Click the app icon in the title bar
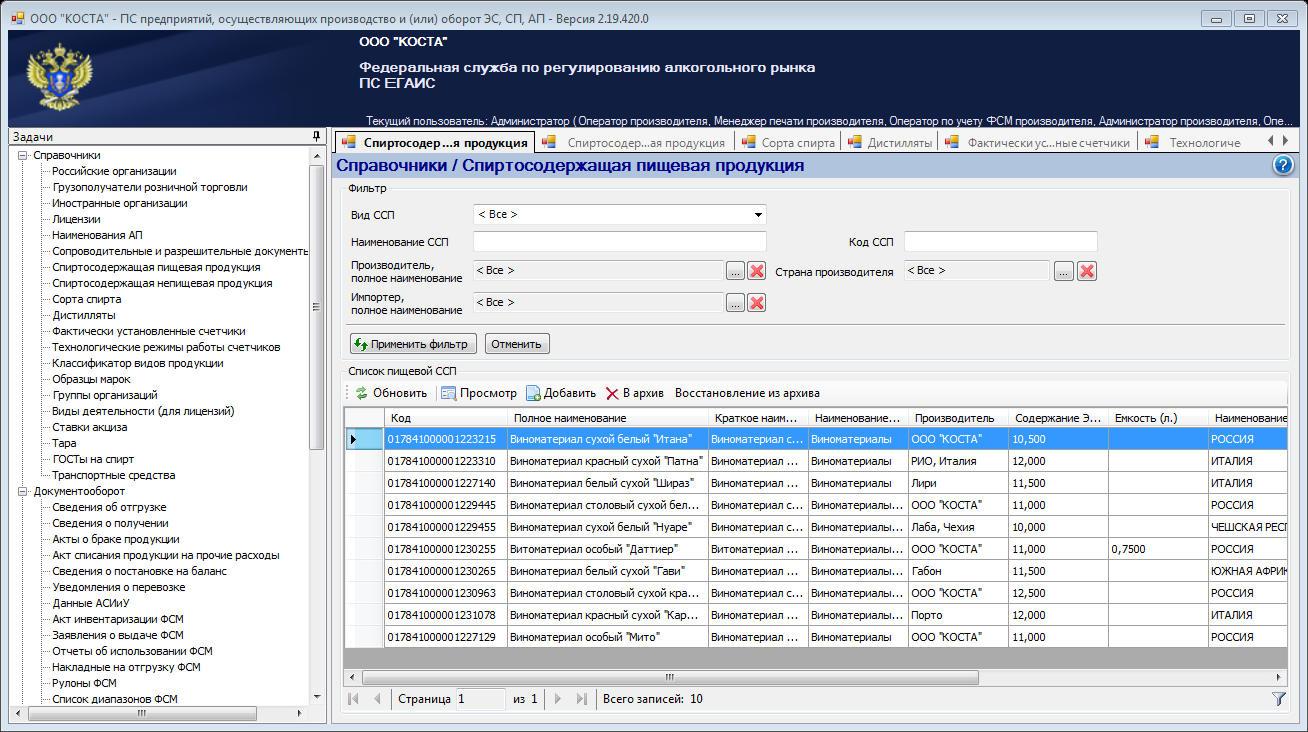This screenshot has height=732, width=1308. pos(18,17)
